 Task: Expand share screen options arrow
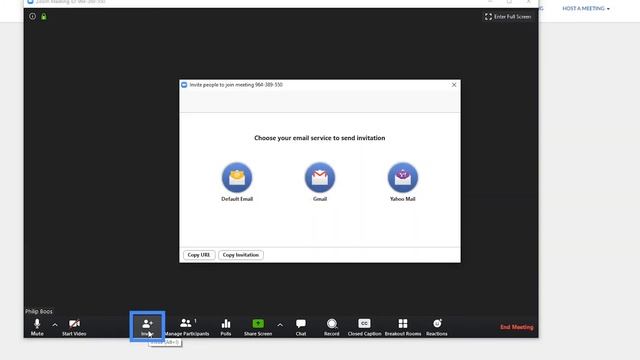[x=280, y=325]
